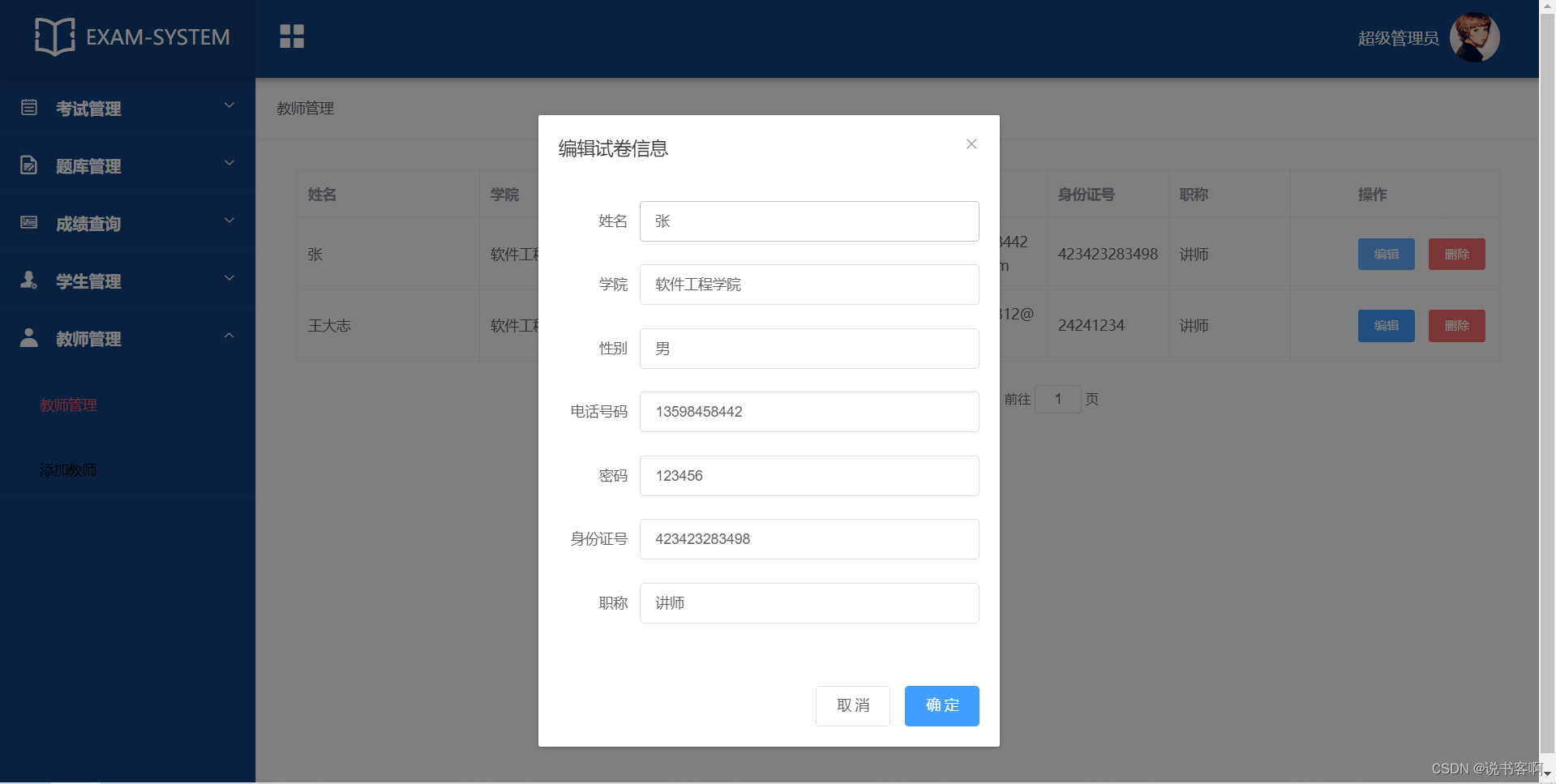Click the 超级管理员 username text
This screenshot has height=784, width=1556.
click(1399, 38)
